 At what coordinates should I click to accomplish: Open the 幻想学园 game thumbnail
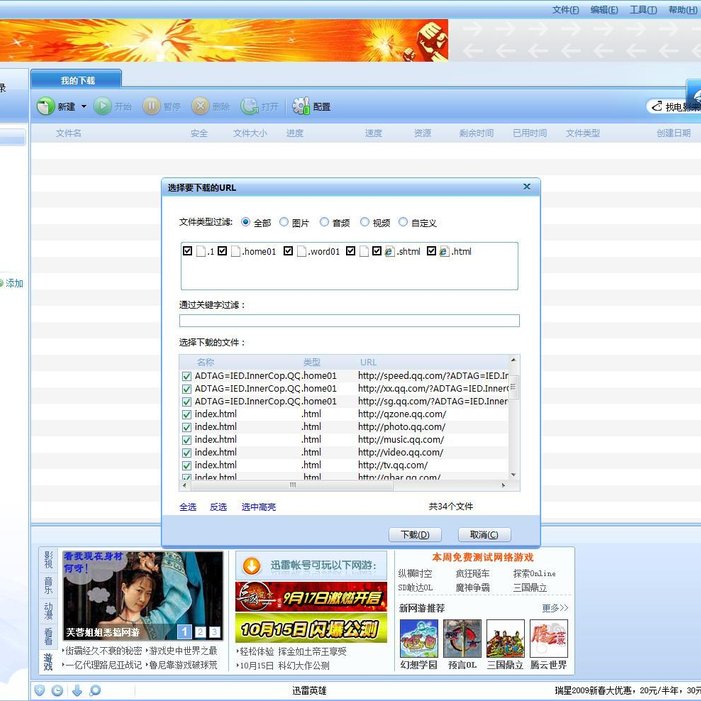[419, 638]
